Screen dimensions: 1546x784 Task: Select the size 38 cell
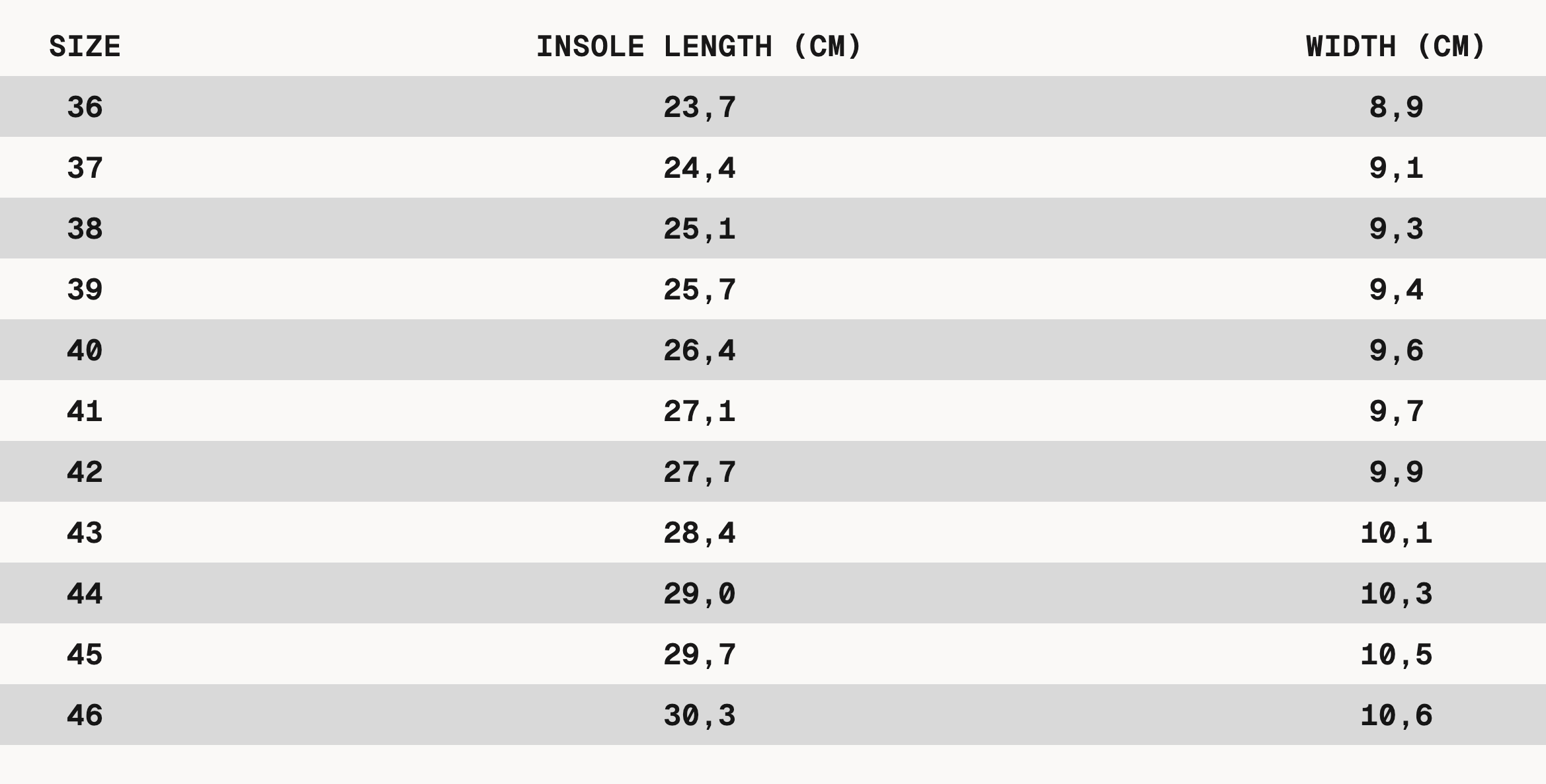pos(85,229)
